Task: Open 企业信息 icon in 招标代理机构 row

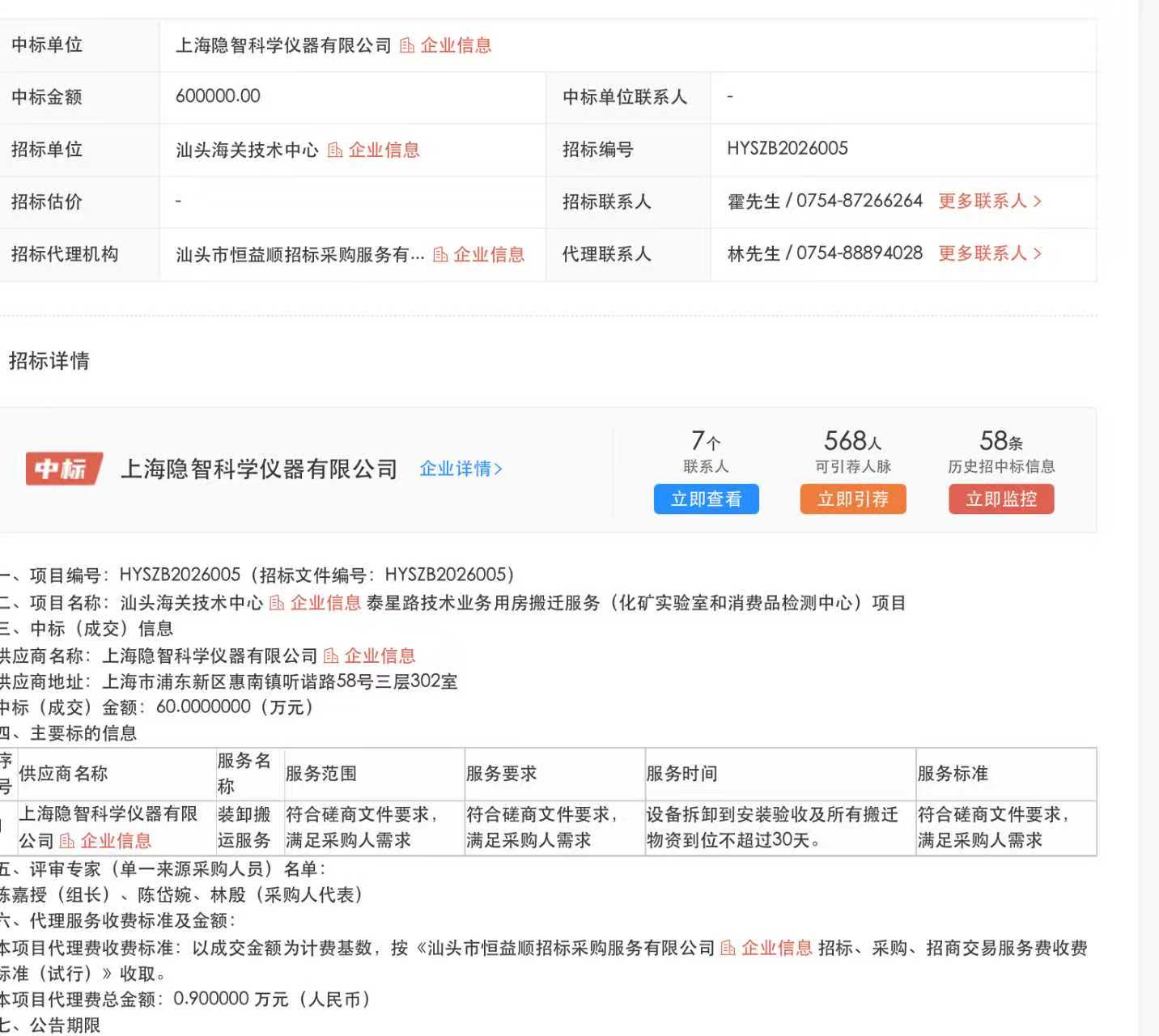Action: click(440, 256)
